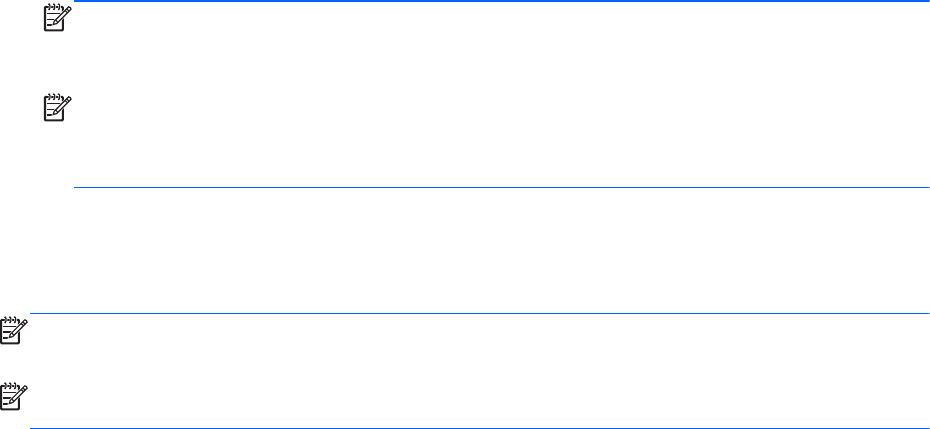Click the blue line beside the first note icon

(x=500, y=2)
